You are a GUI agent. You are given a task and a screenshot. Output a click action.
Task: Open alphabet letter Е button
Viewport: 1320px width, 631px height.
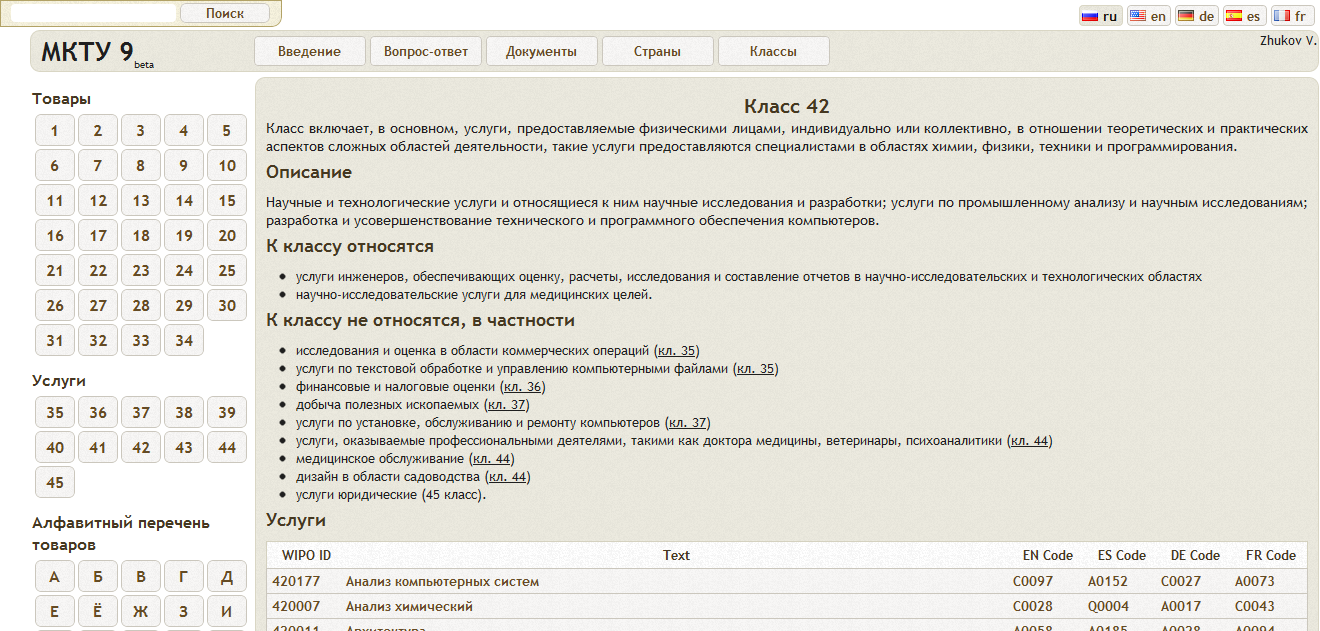coord(55,611)
